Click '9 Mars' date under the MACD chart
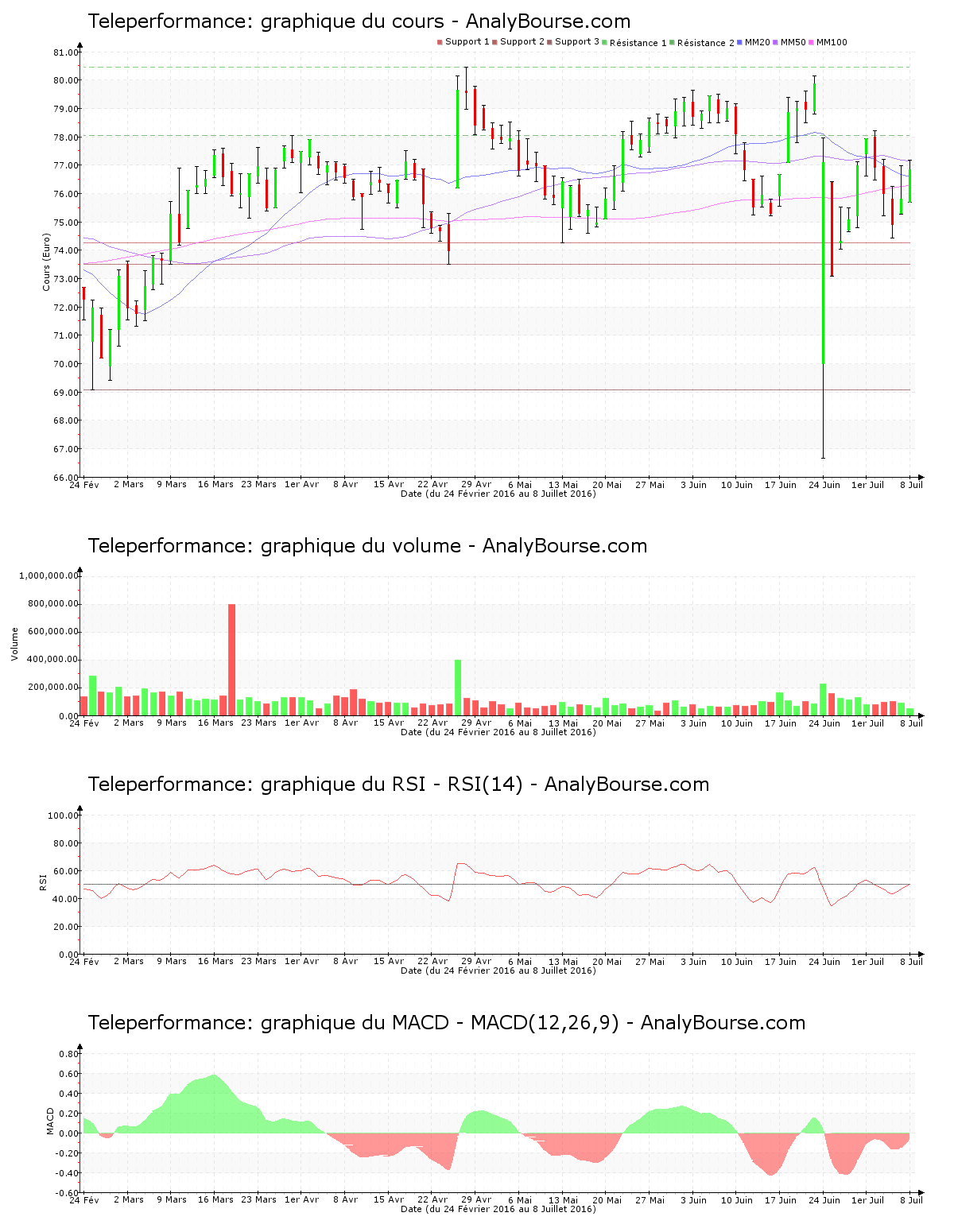The width and height of the screenshot is (954, 1232). coord(172,1199)
